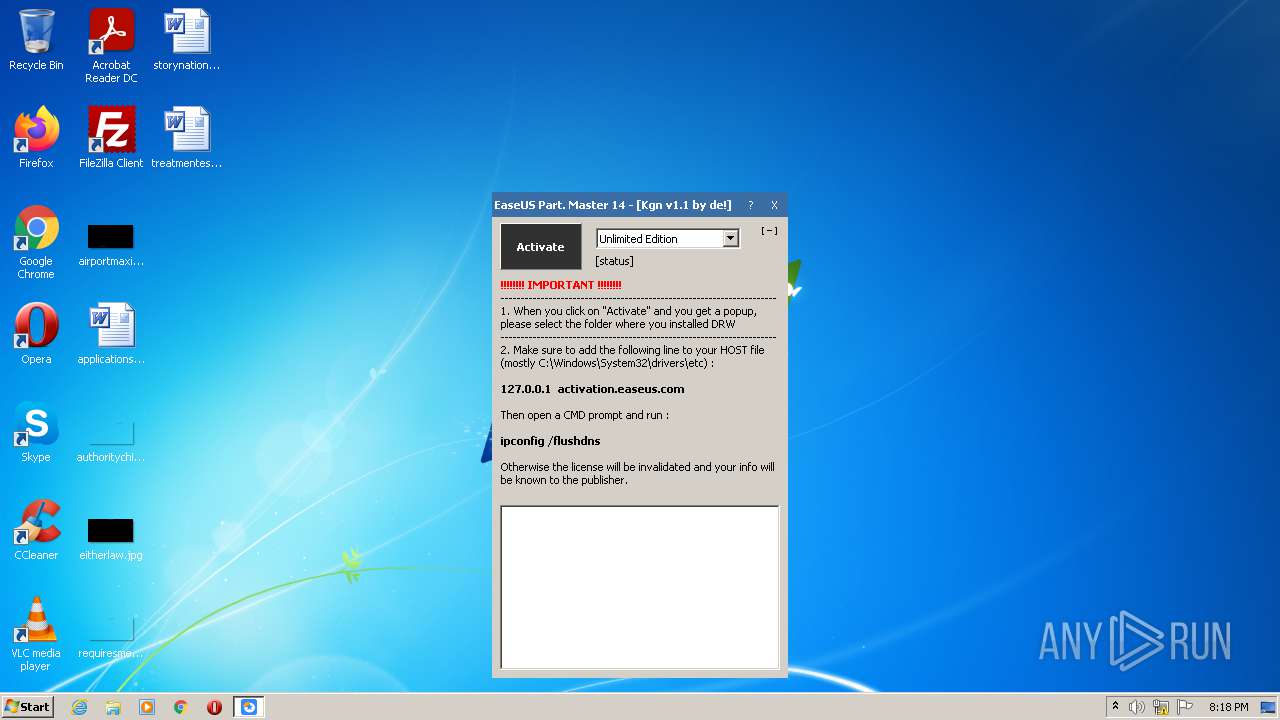
Task: Open Chrome from the taskbar
Action: tap(181, 707)
